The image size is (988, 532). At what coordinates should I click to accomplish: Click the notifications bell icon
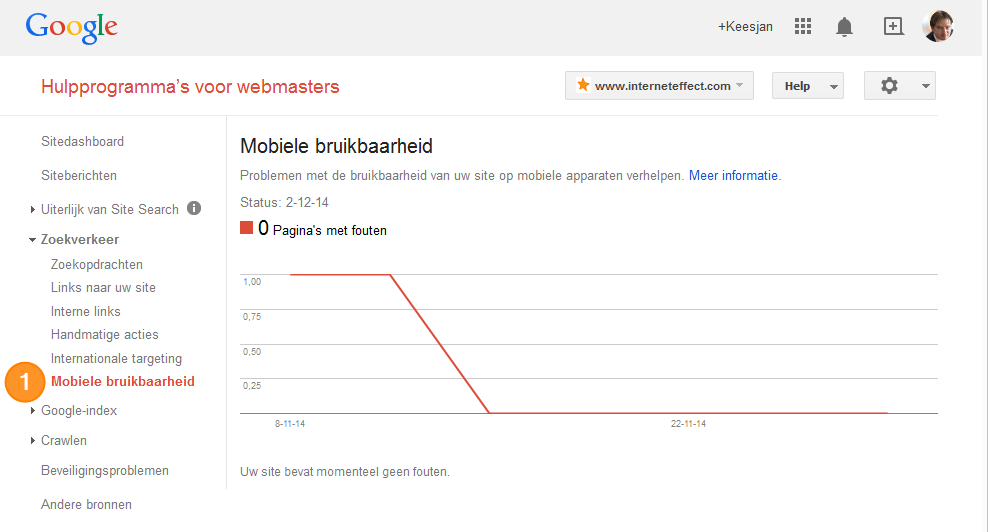[x=844, y=26]
